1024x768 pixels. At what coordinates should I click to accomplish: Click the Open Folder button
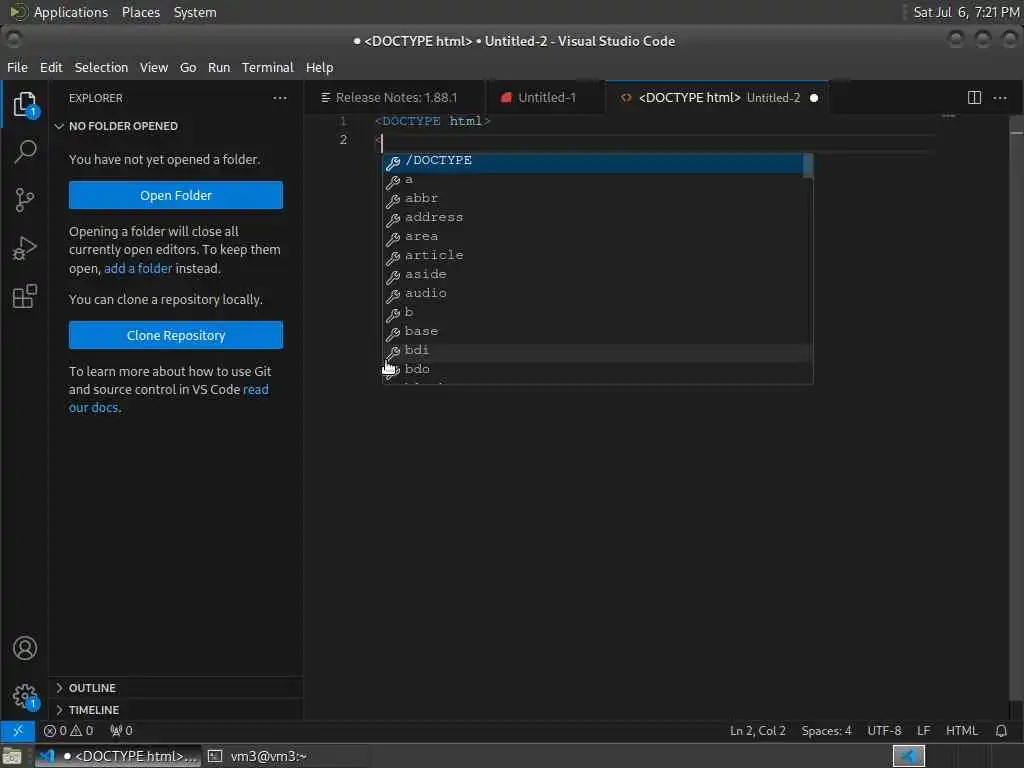click(x=176, y=195)
